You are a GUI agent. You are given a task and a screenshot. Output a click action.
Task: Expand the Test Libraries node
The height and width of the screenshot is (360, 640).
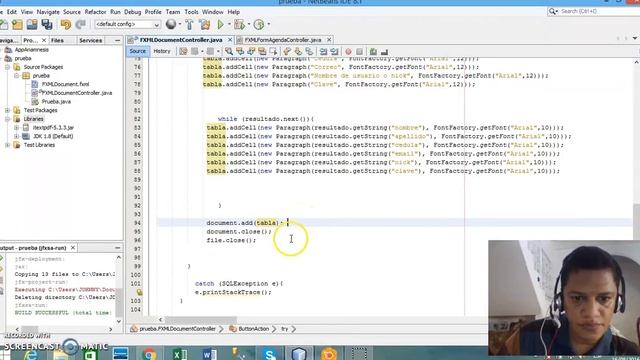(x=7, y=145)
